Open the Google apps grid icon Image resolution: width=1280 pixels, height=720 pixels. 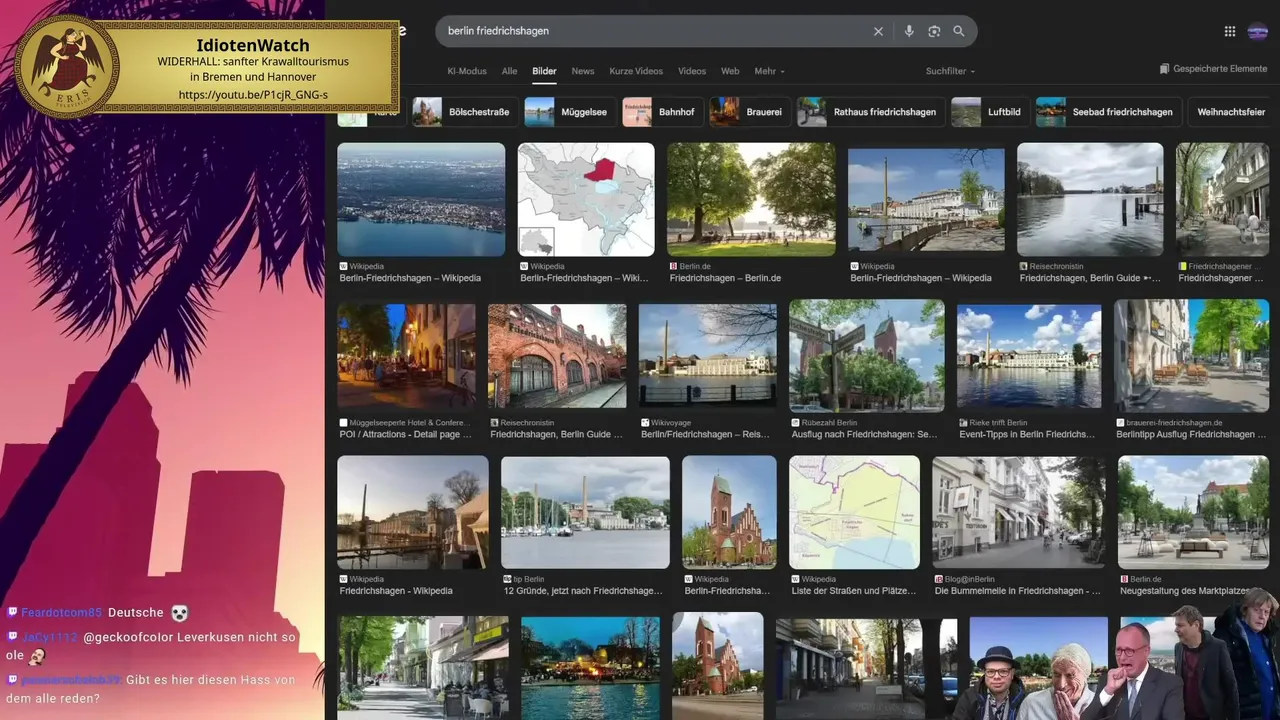[x=1230, y=31]
